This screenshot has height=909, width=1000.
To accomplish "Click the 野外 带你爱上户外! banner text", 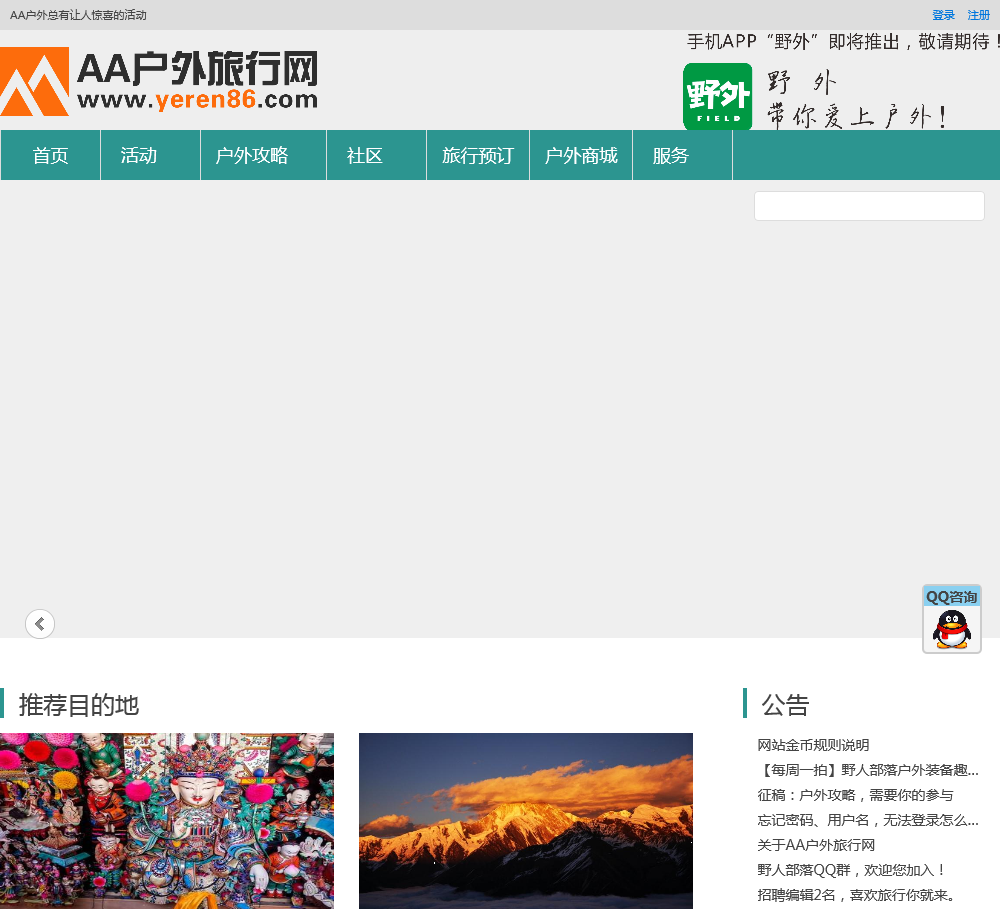I will pyautogui.click(x=856, y=100).
